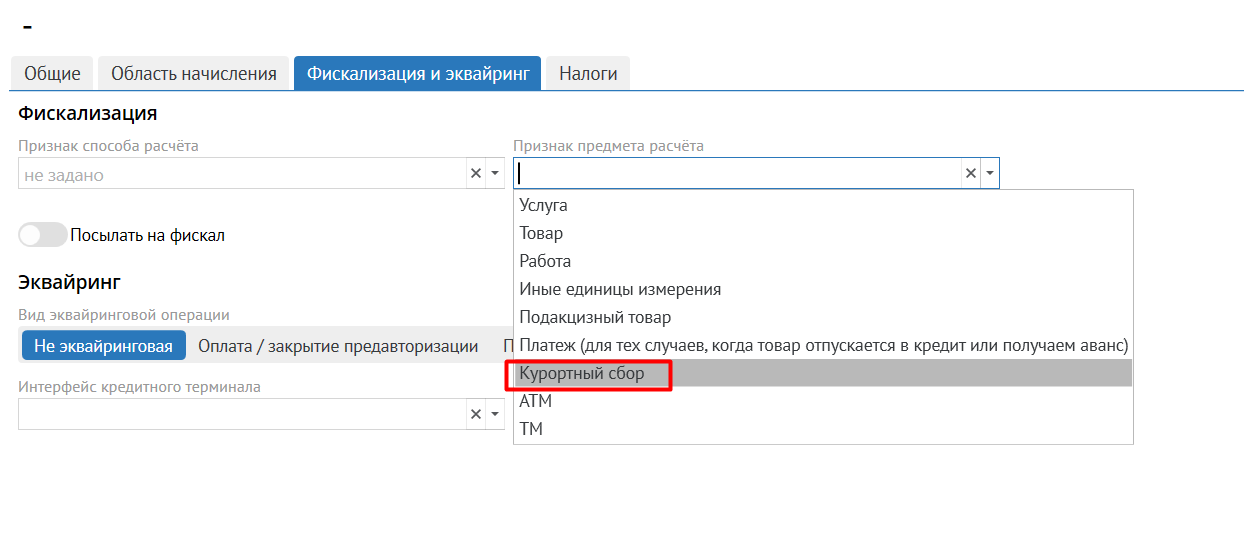Pick Услуга from the dropdown list
Image resolution: width=1244 pixels, height=538 pixels.
coord(544,205)
